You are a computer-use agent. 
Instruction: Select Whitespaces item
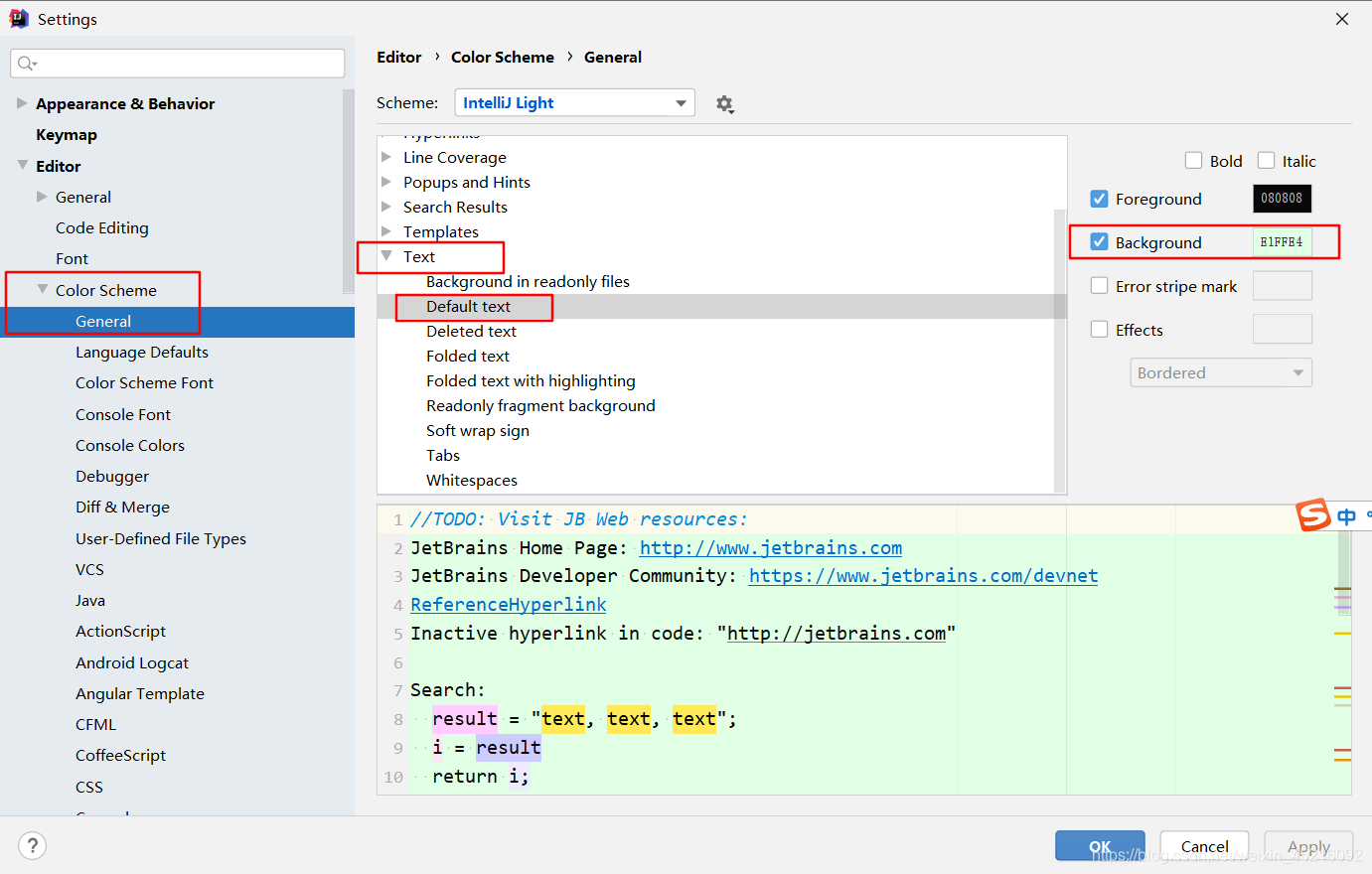click(472, 480)
